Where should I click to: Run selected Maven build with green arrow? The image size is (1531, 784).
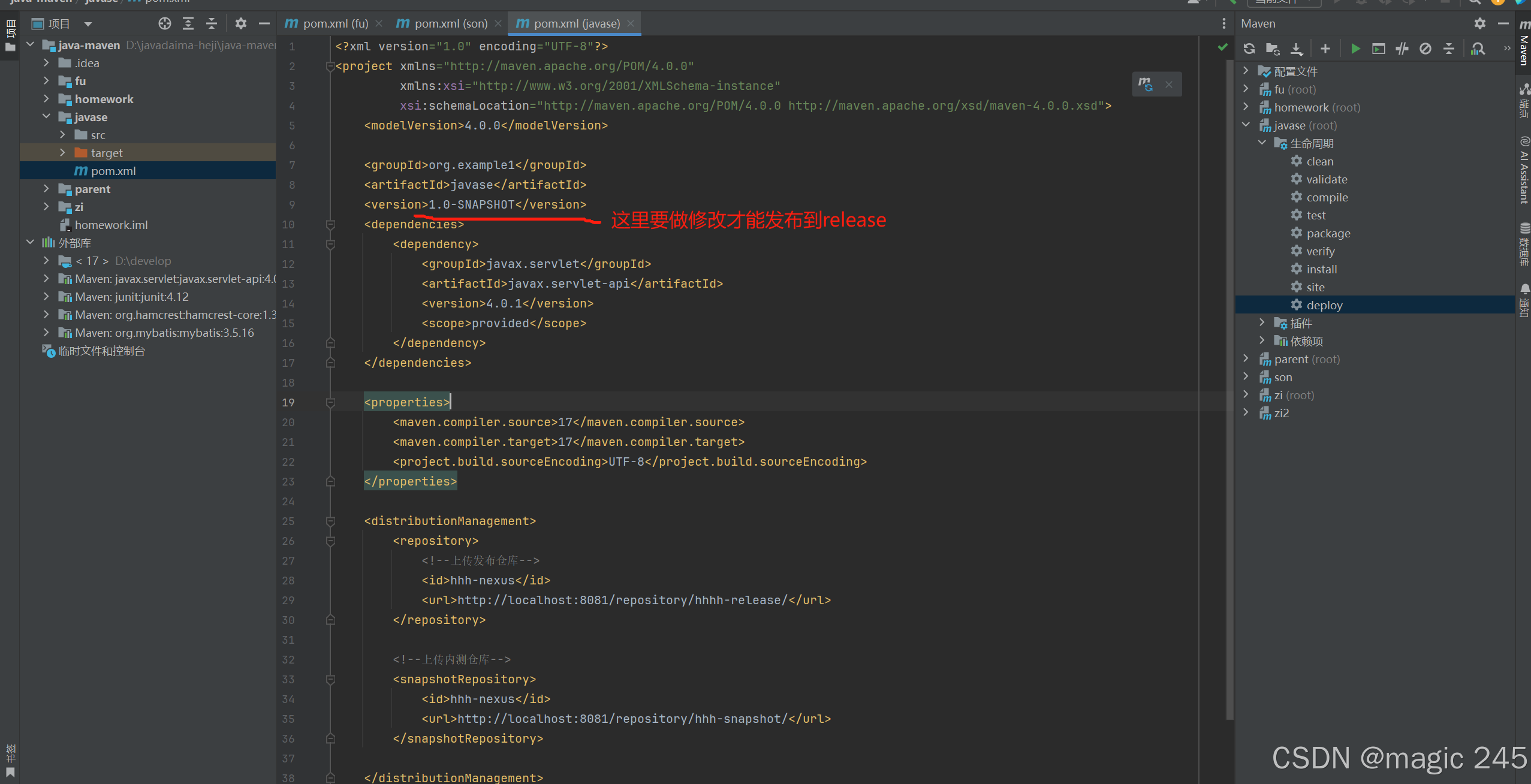tap(1355, 49)
